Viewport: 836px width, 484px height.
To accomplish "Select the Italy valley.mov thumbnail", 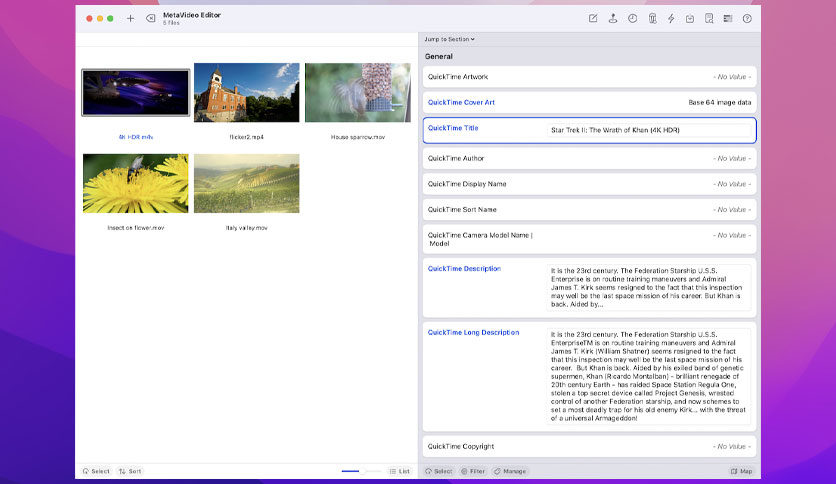I will (246, 183).
